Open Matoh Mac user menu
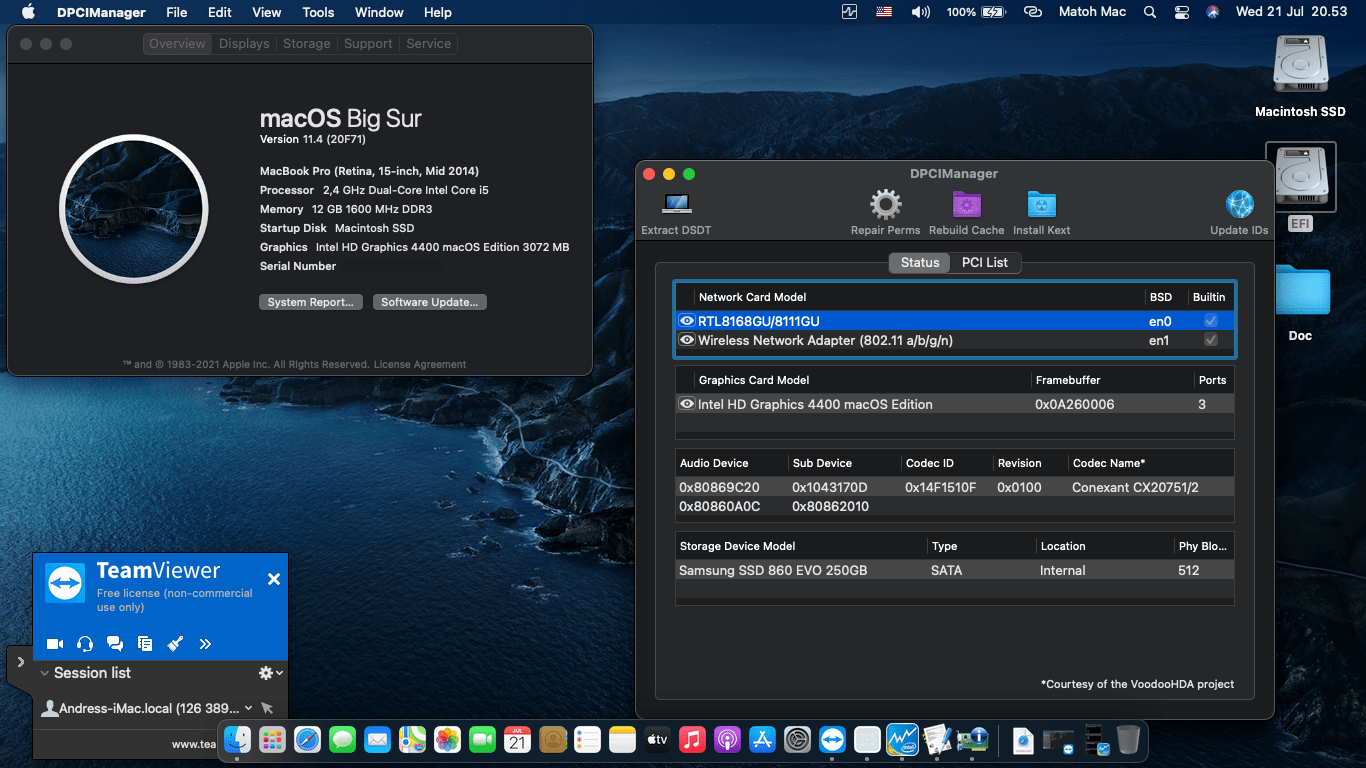This screenshot has height=768, width=1366. tap(1092, 12)
